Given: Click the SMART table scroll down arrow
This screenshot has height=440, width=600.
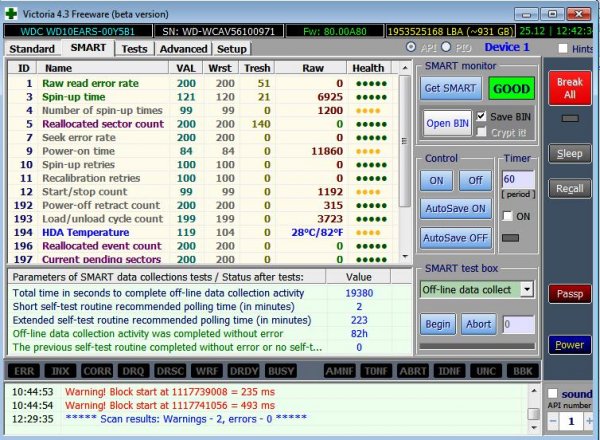Looking at the screenshot, I should coord(405,256).
